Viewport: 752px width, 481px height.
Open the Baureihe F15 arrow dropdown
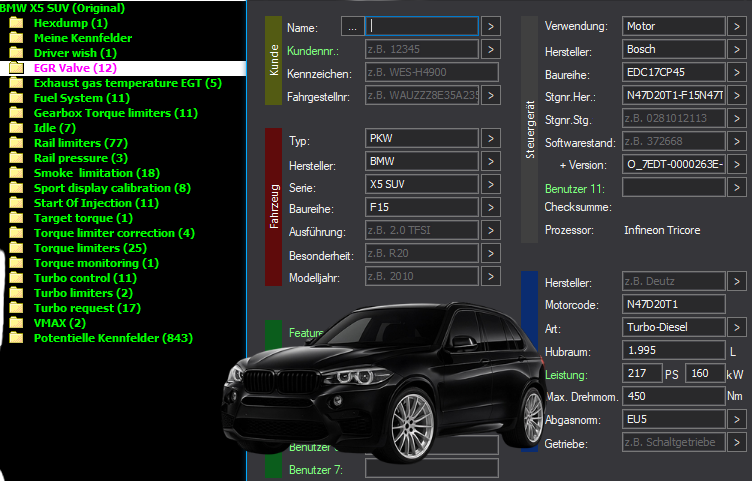point(491,207)
